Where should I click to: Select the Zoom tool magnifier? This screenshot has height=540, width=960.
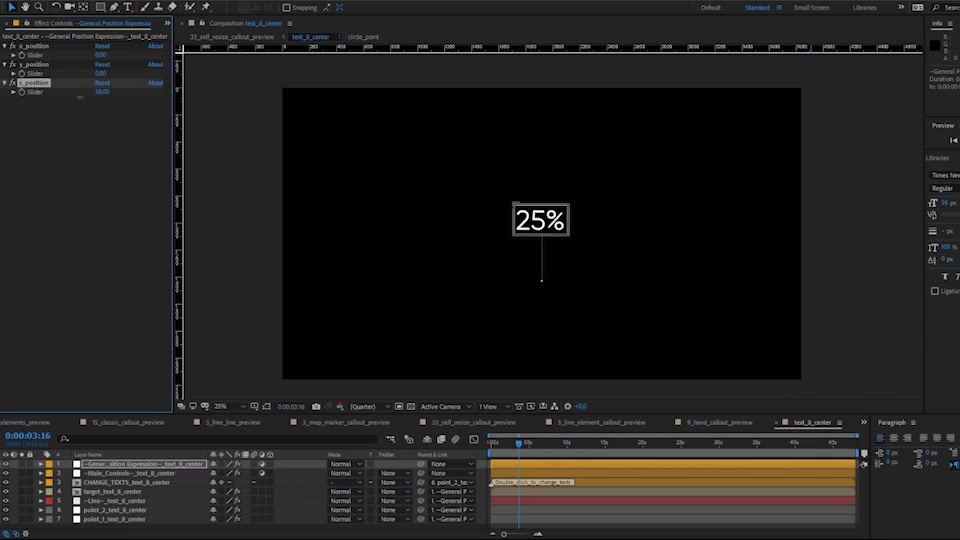(x=39, y=7)
